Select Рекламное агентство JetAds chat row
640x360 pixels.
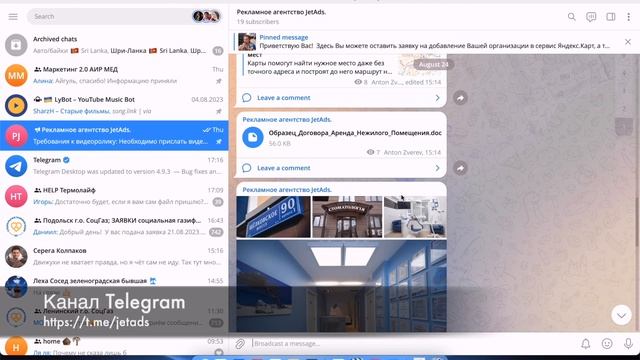pos(114,136)
